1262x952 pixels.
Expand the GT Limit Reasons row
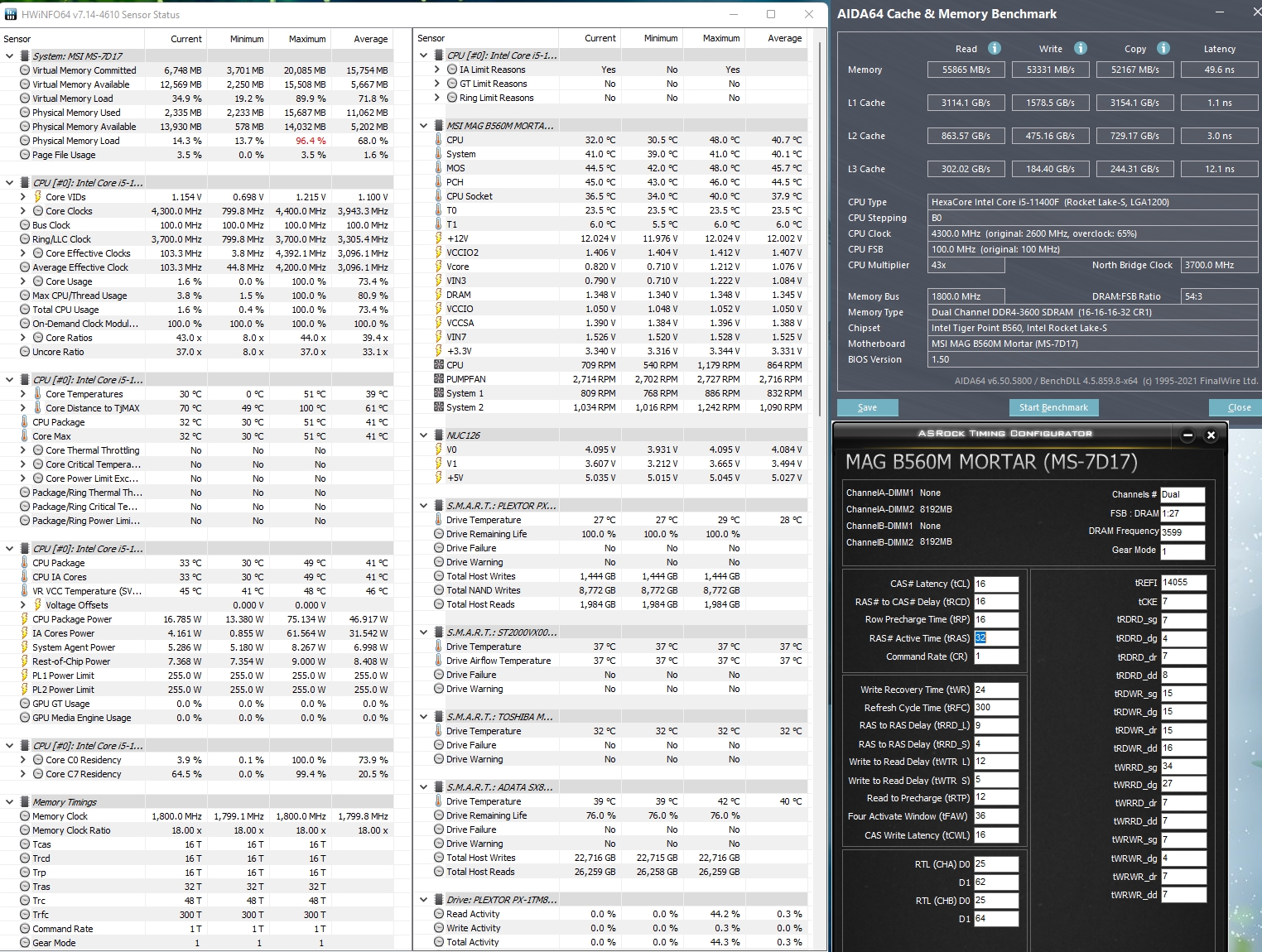click(x=436, y=84)
